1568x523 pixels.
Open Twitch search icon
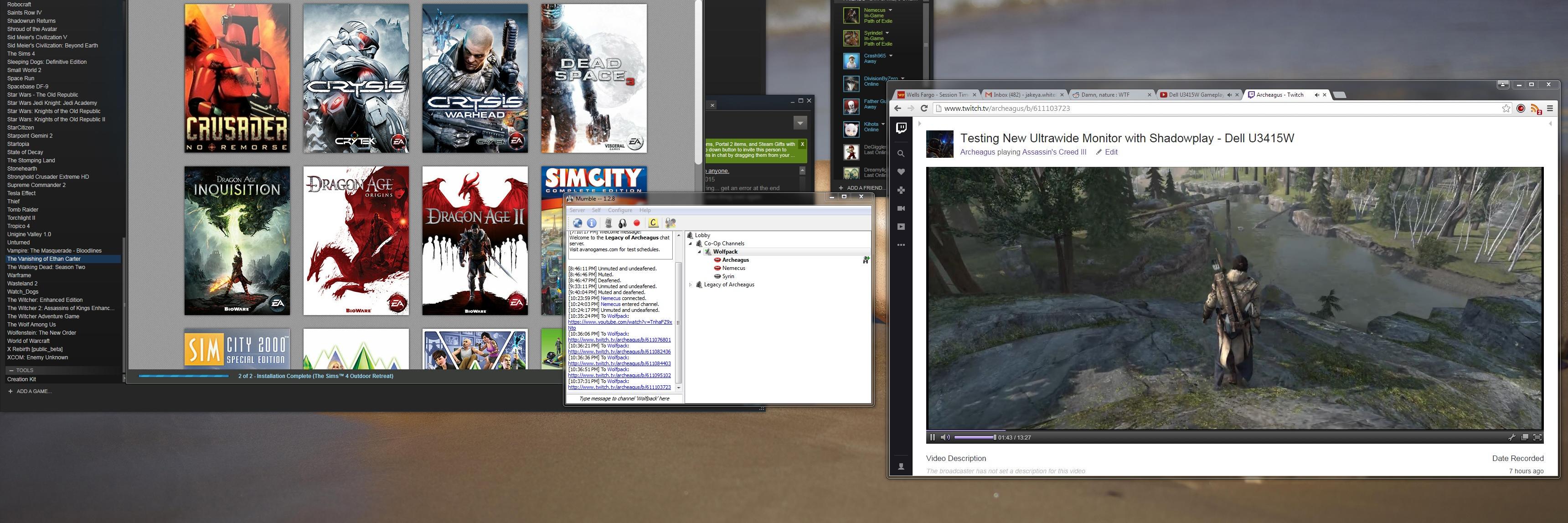click(x=901, y=154)
